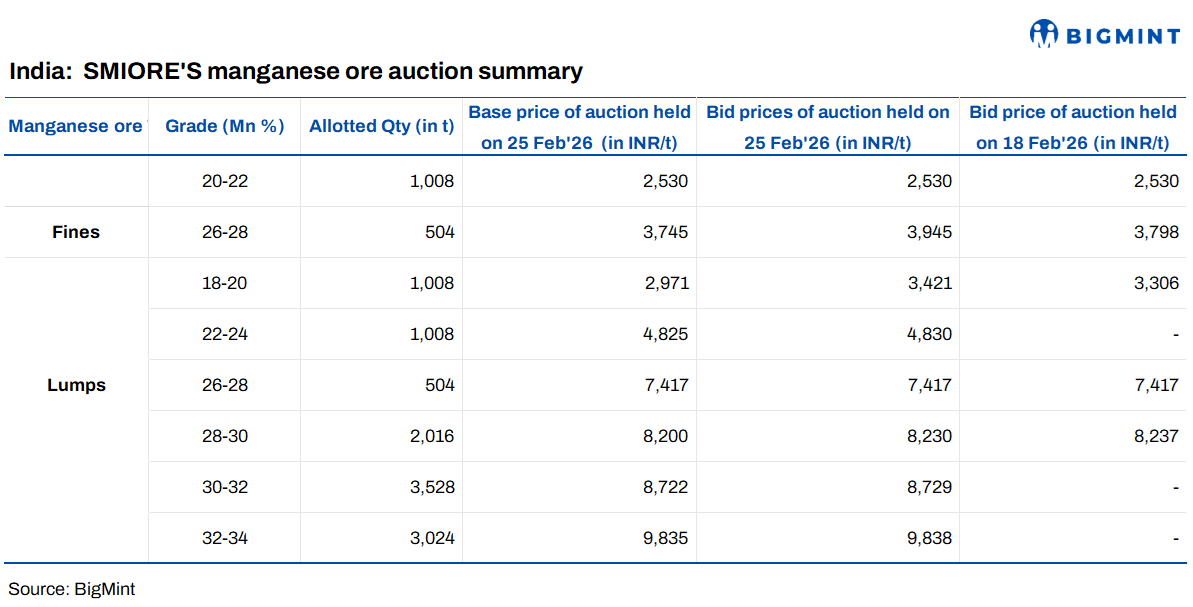Click the bid price 18 Feb'26 header
Screen dimensions: 1193x607
pos(1072,127)
